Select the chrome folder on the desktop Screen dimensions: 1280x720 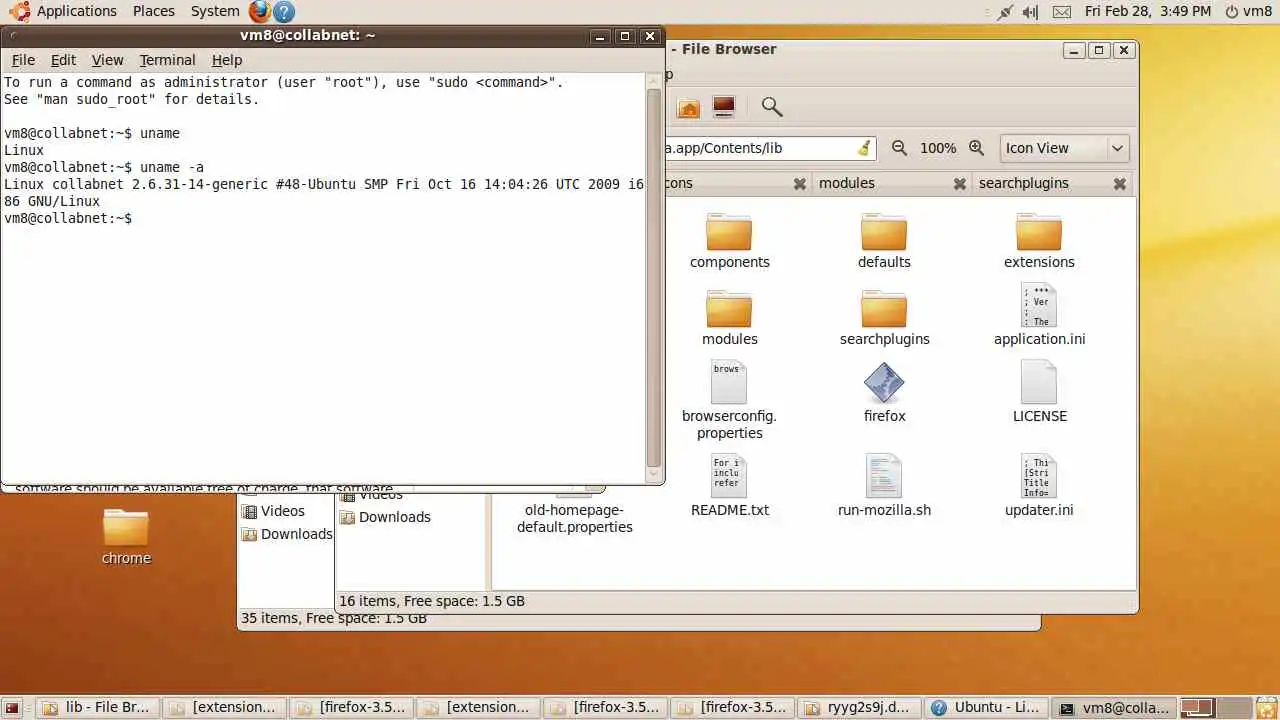126,527
